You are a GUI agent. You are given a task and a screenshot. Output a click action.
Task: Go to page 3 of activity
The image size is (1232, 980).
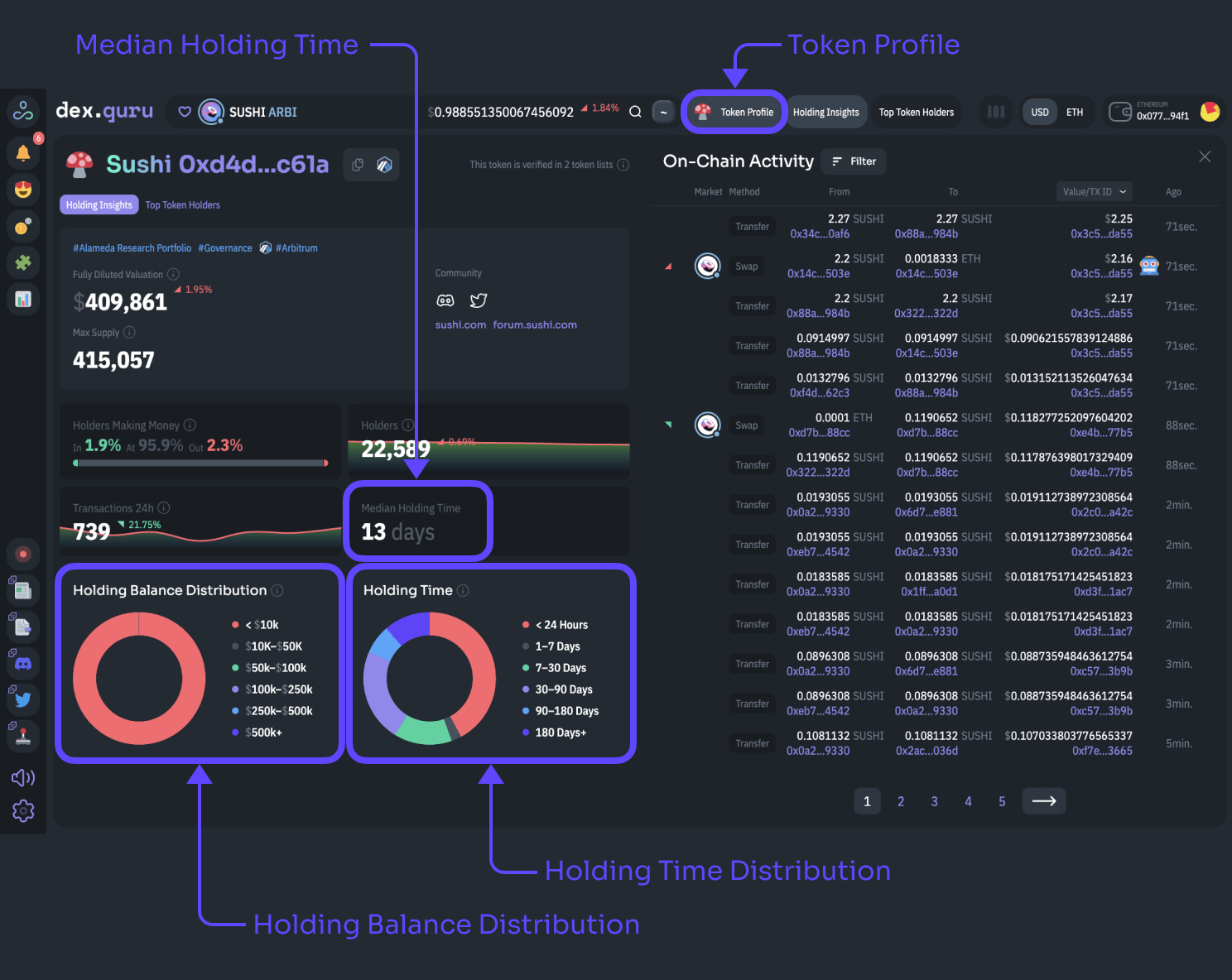point(934,801)
